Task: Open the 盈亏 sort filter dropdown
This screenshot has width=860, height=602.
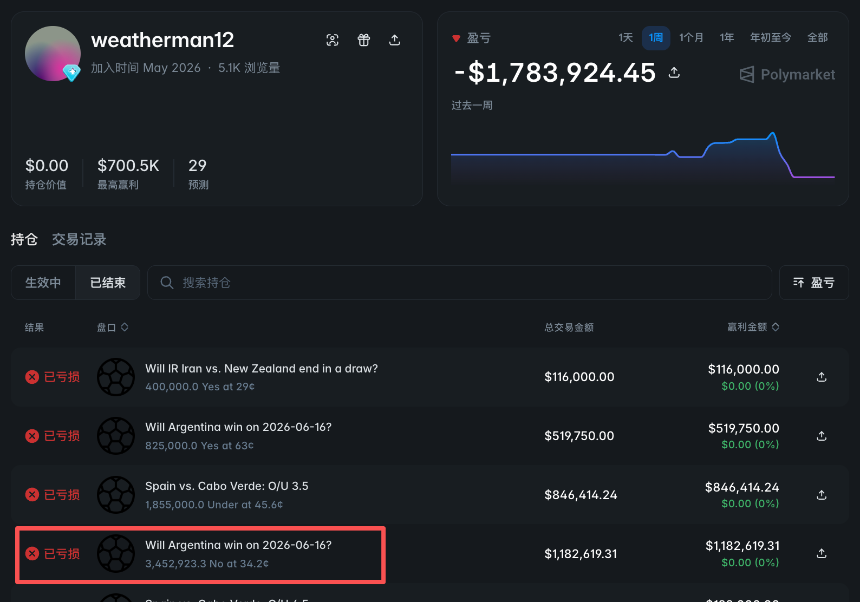Action: pyautogui.click(x=814, y=282)
